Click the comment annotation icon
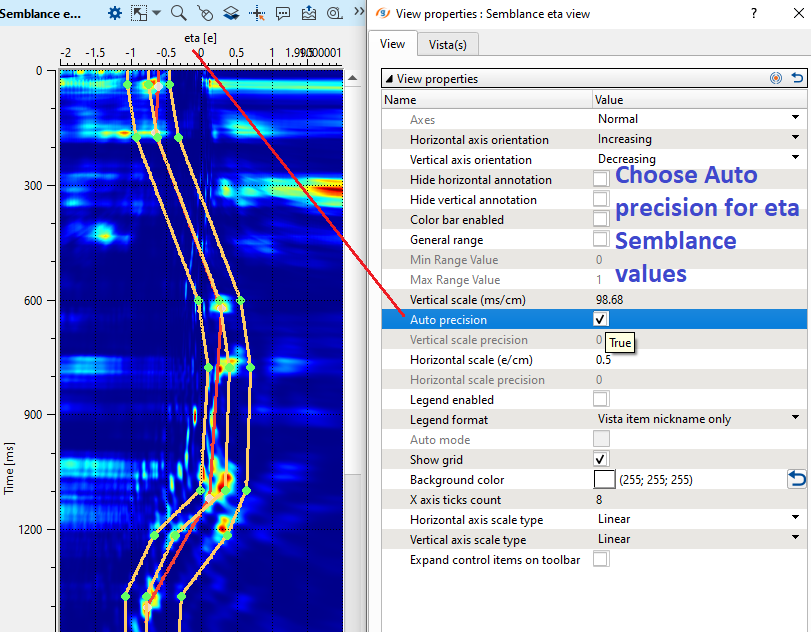 tap(283, 13)
